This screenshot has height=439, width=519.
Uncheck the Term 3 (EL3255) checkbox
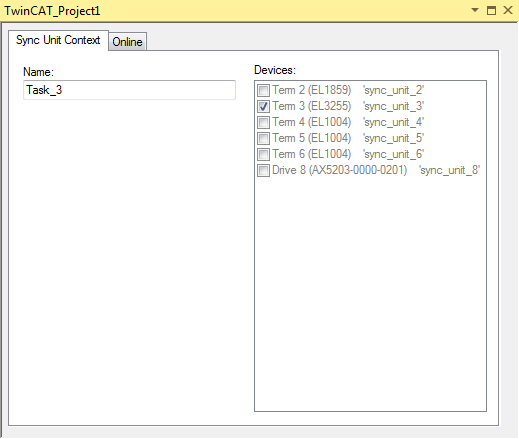pos(263,106)
